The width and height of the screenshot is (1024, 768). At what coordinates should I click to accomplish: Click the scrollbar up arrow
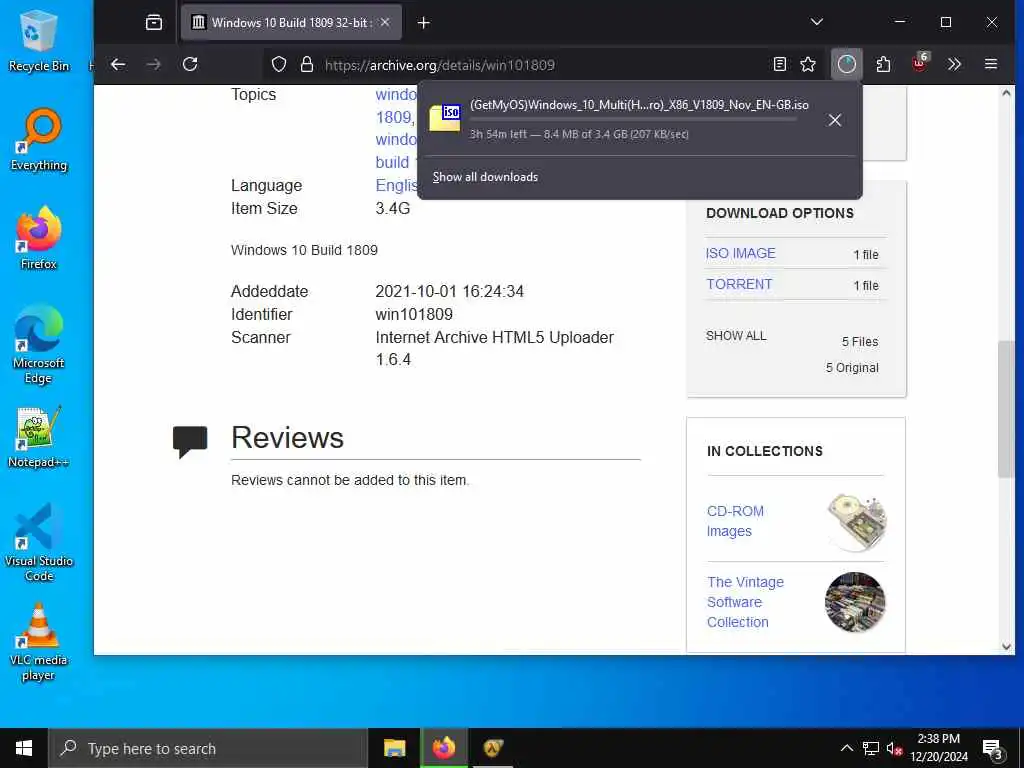pos(1006,93)
